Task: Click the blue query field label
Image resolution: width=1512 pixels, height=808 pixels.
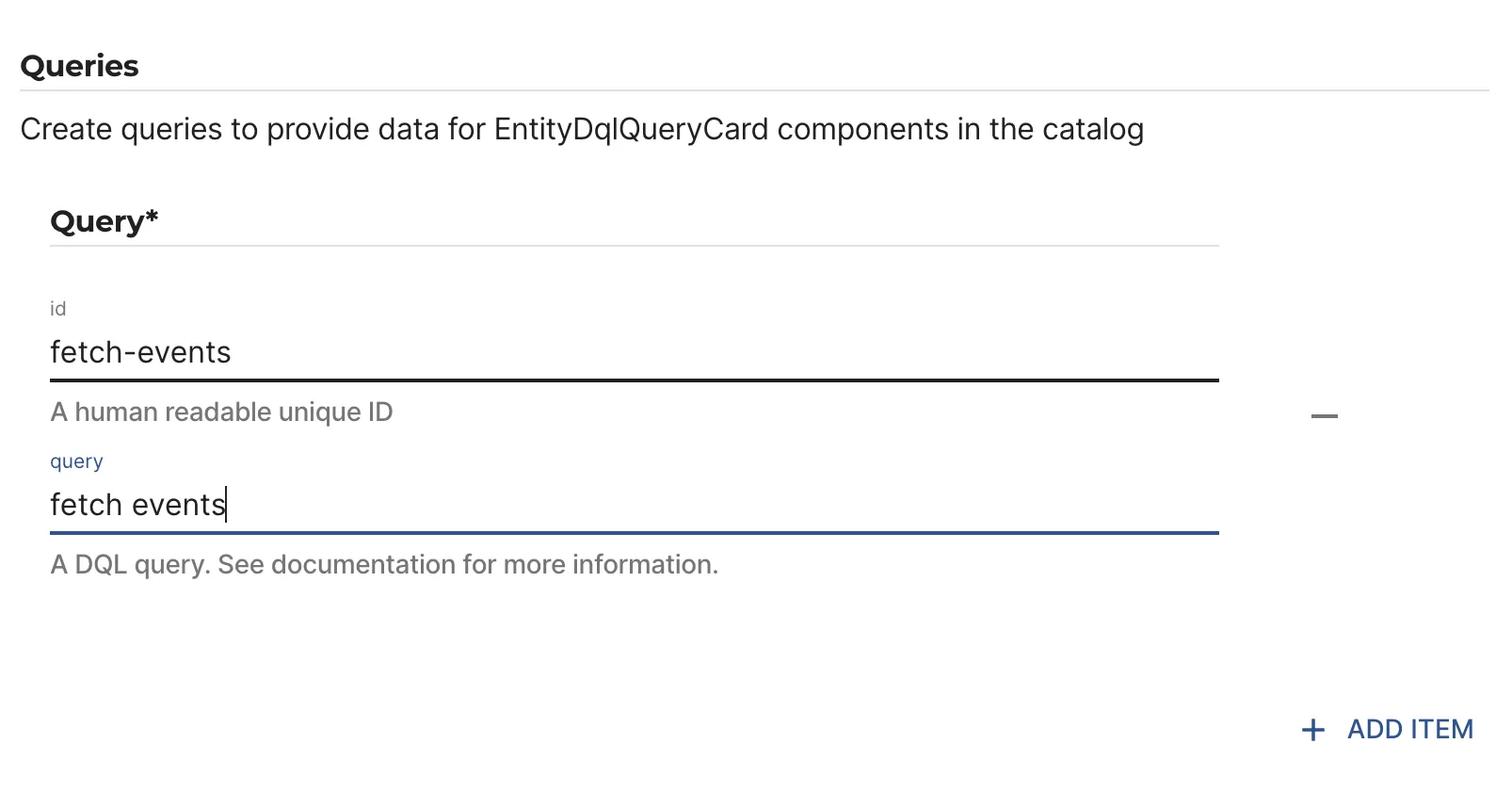Action: pos(75,461)
